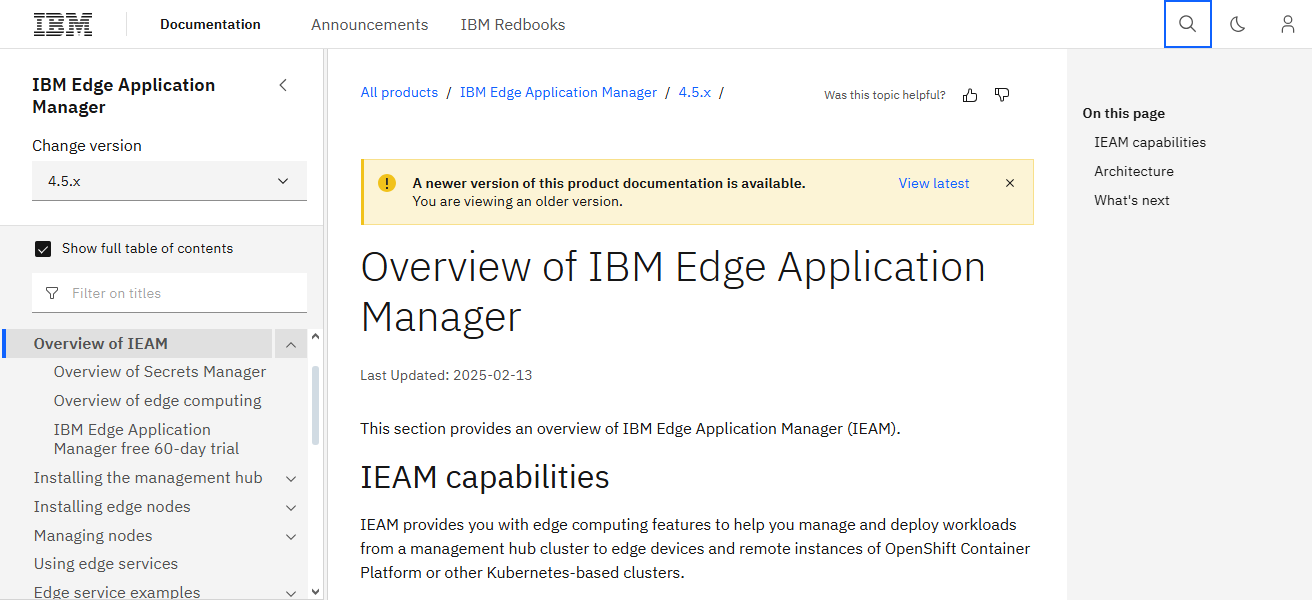Image resolution: width=1312 pixels, height=600 pixels.
Task: Open the user profile icon
Action: pyautogui.click(x=1287, y=24)
